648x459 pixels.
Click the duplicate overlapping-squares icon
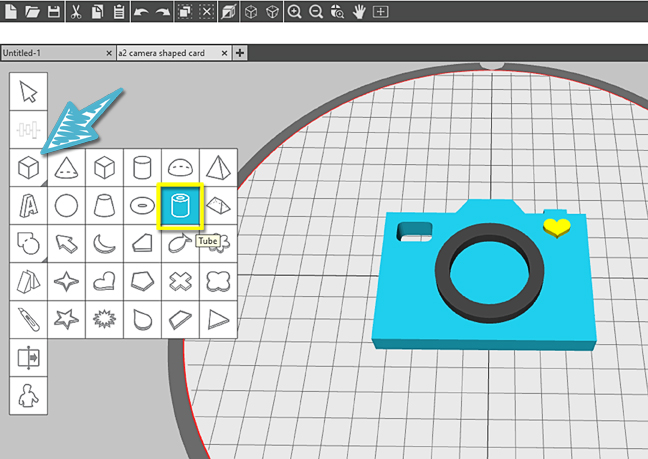184,12
